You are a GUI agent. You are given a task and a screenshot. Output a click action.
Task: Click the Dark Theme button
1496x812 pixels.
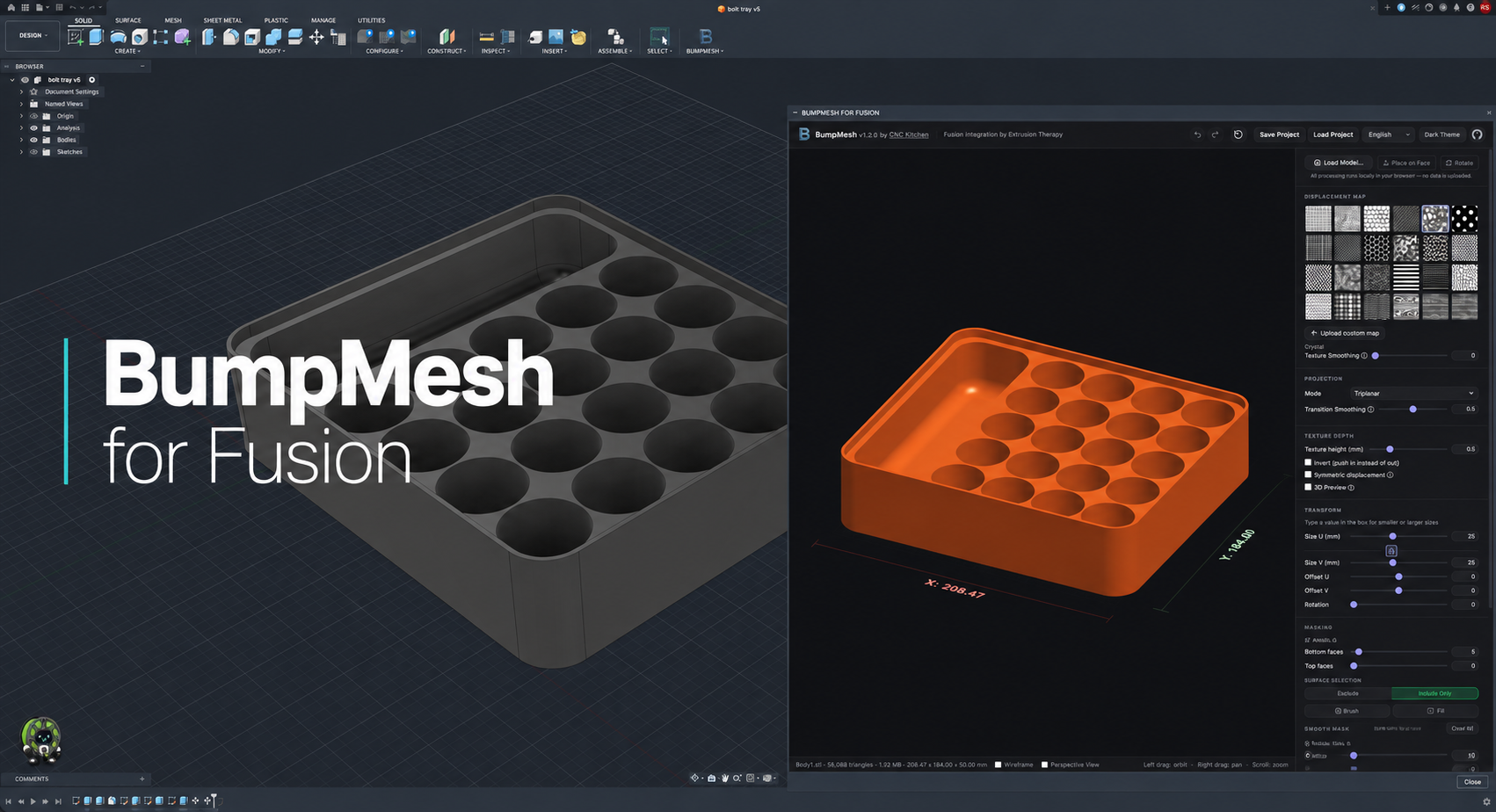point(1442,134)
